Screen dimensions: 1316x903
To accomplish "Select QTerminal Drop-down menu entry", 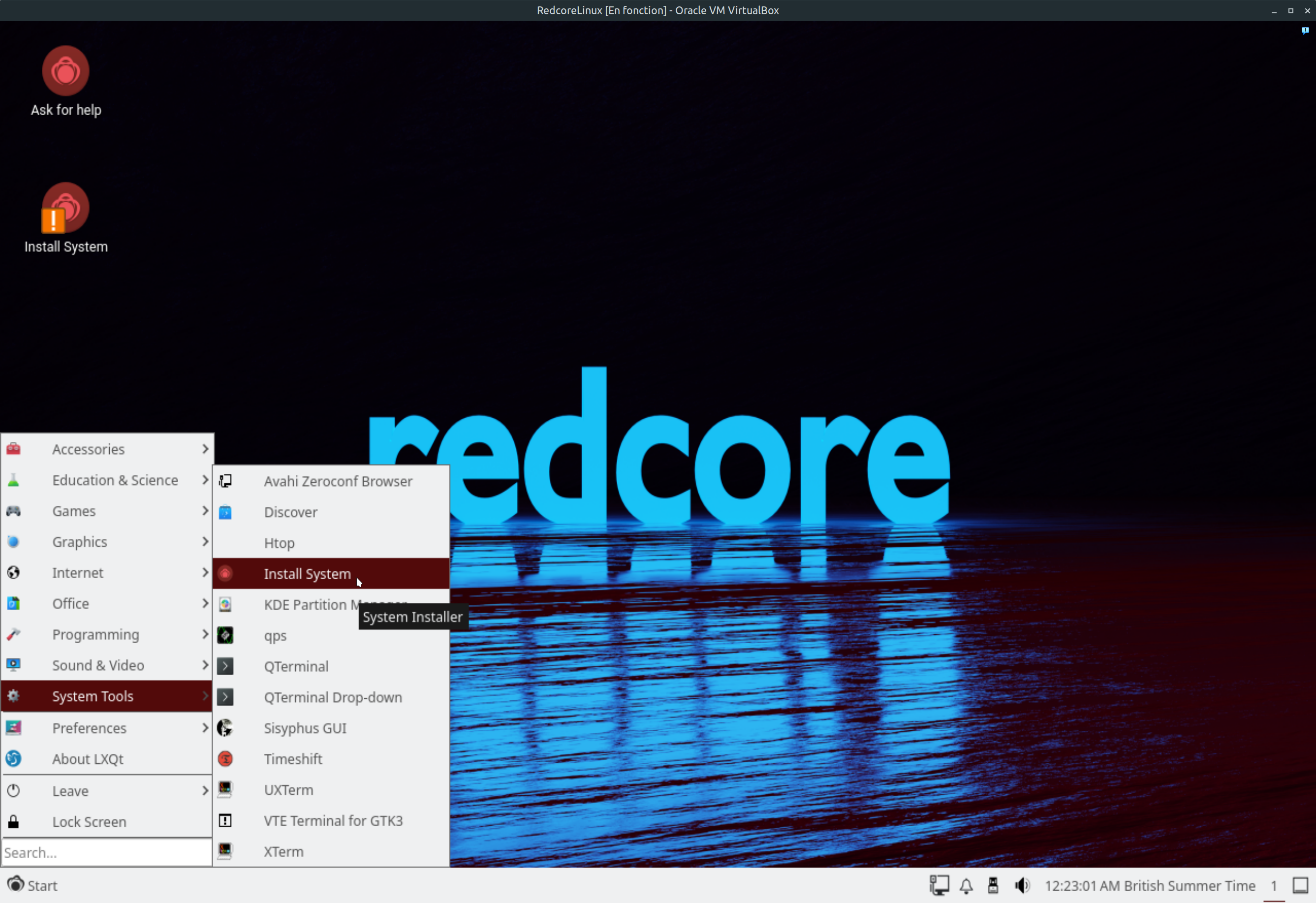I will click(332, 697).
